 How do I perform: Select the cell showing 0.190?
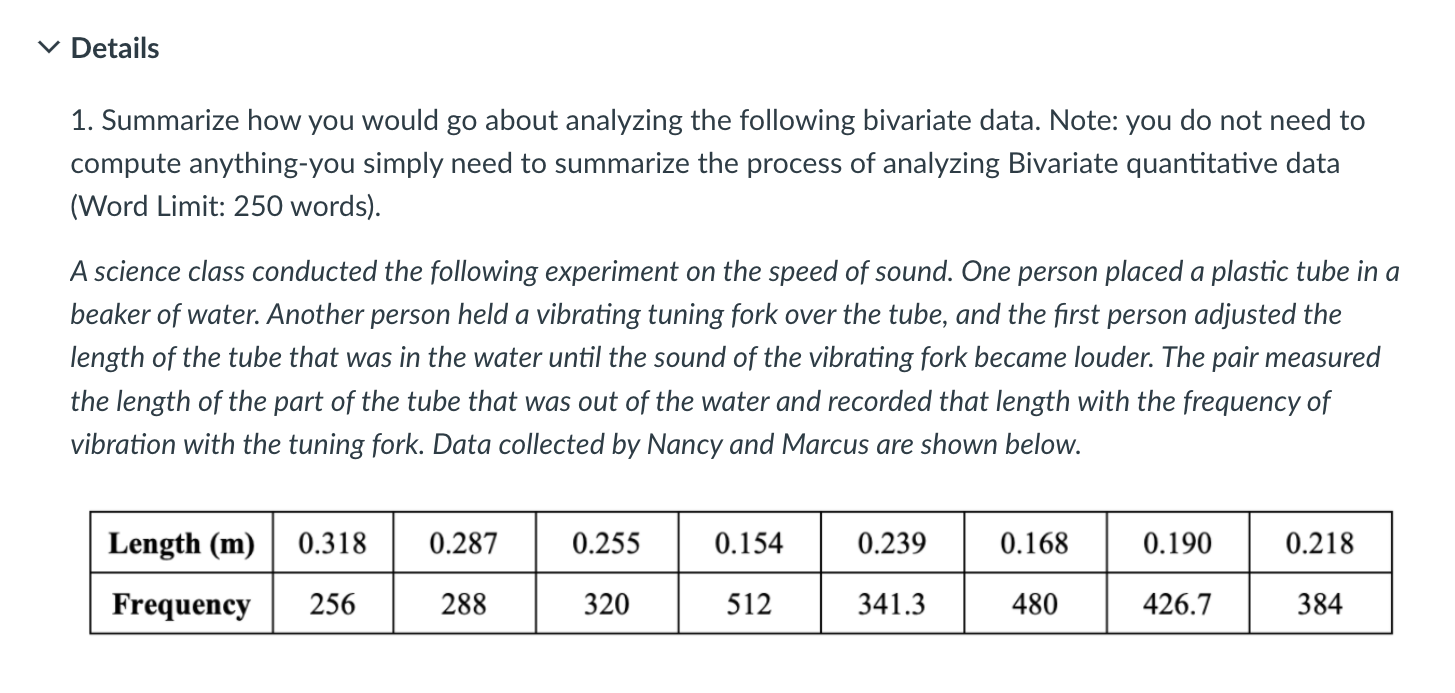[1176, 545]
